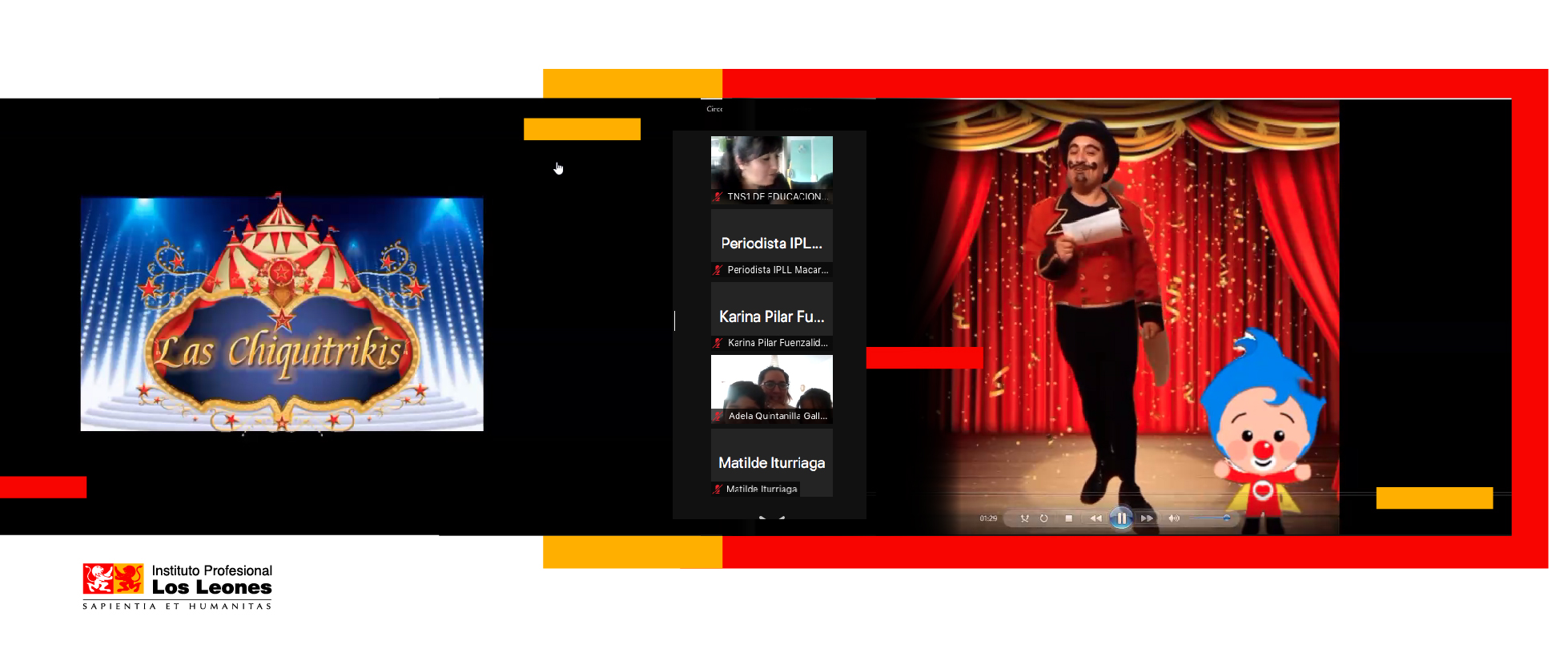This screenshot has height=649, width=1568.
Task: Click muted mic icon for TNS1 DE EDUCACION
Action: tap(718, 196)
